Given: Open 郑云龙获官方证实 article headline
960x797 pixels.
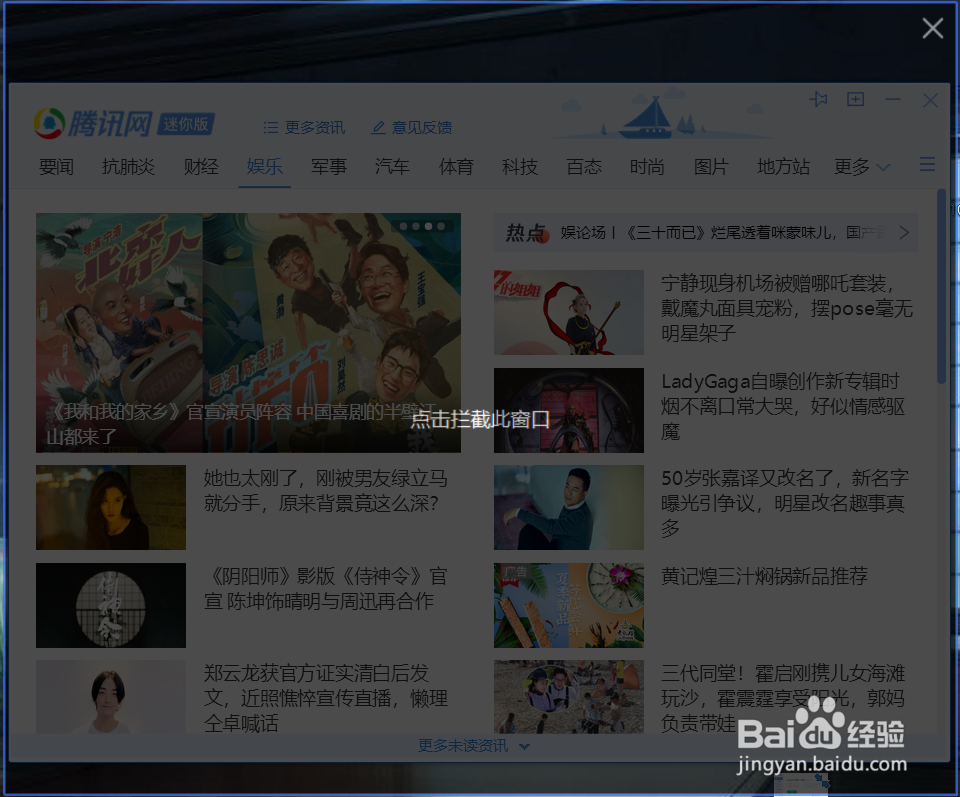Looking at the screenshot, I should [x=326, y=698].
